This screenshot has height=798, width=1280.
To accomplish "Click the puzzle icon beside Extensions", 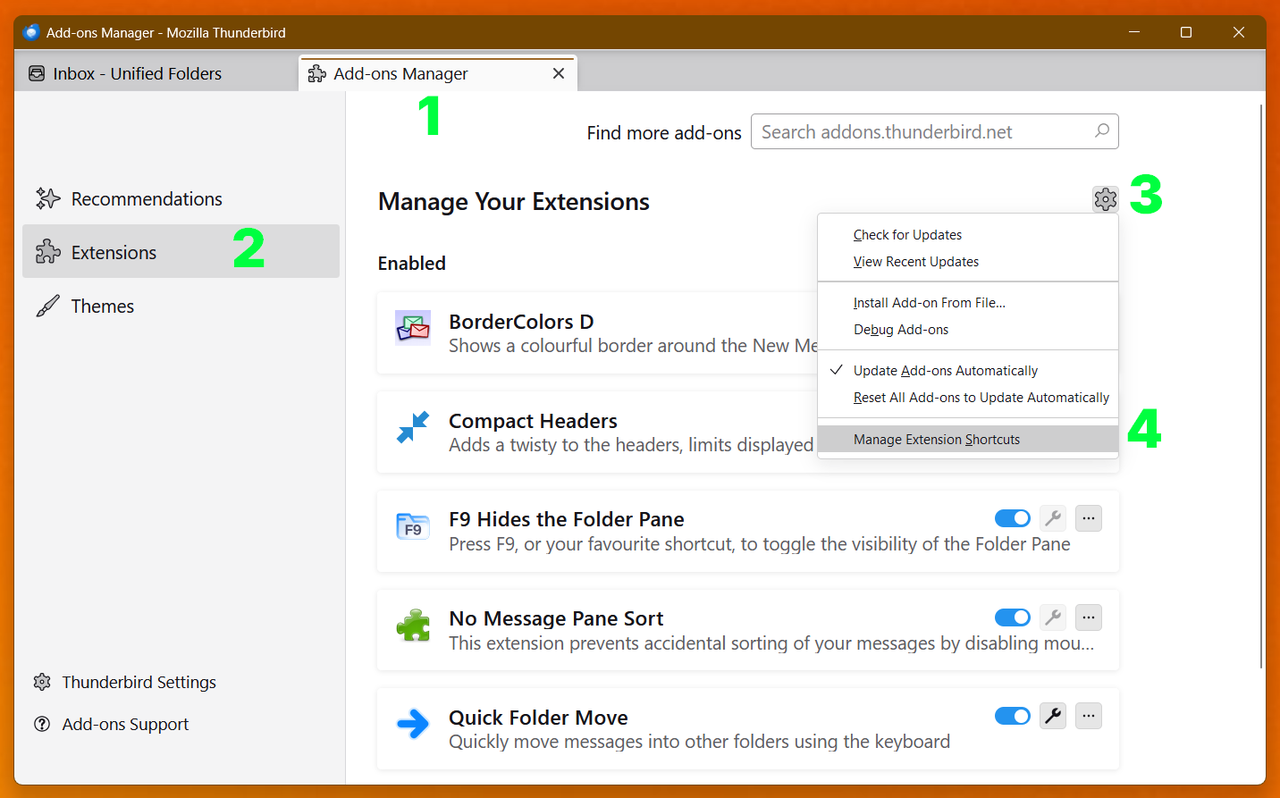I will tap(48, 252).
